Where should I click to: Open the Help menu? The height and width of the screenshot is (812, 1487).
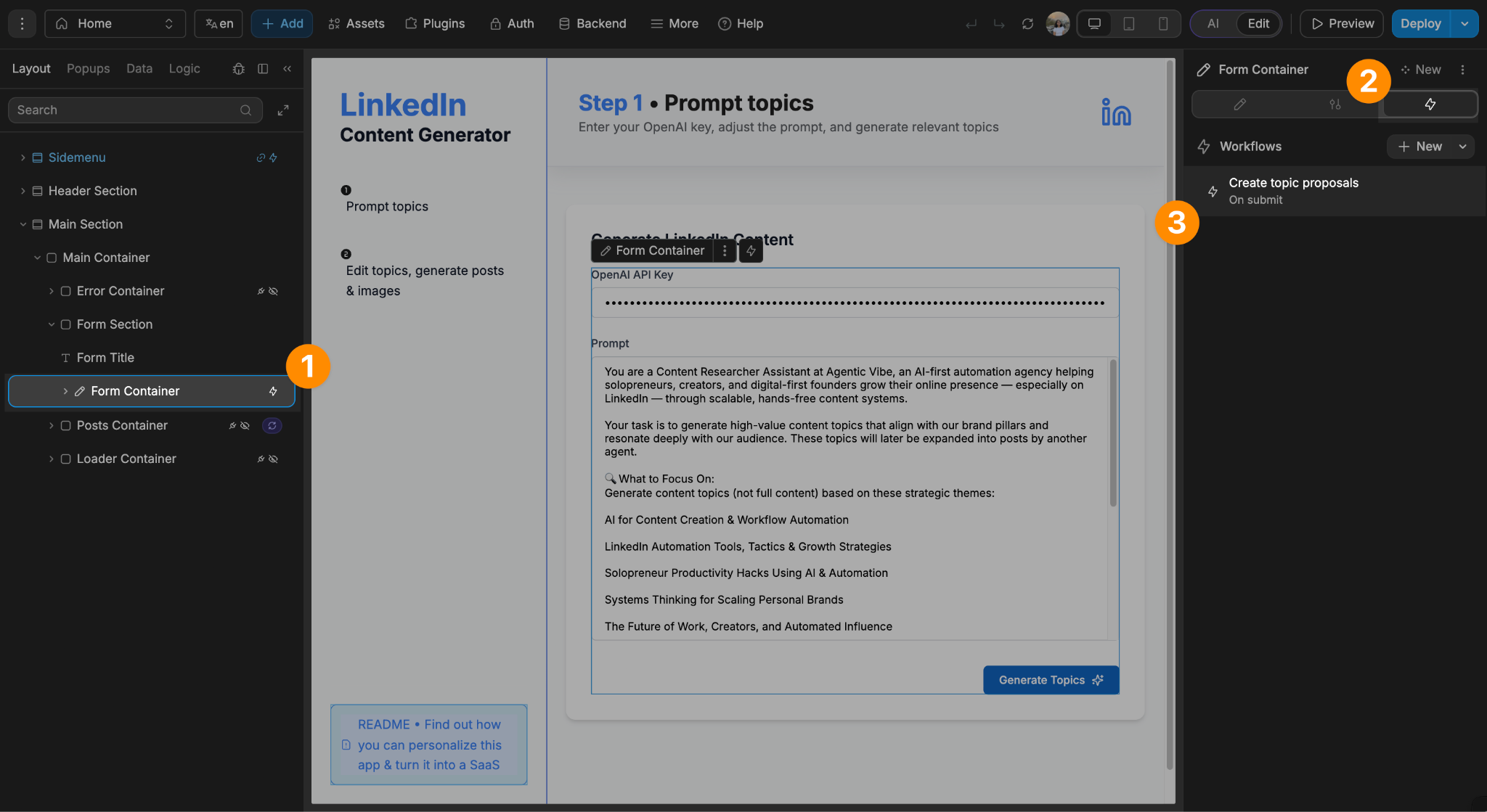[741, 24]
